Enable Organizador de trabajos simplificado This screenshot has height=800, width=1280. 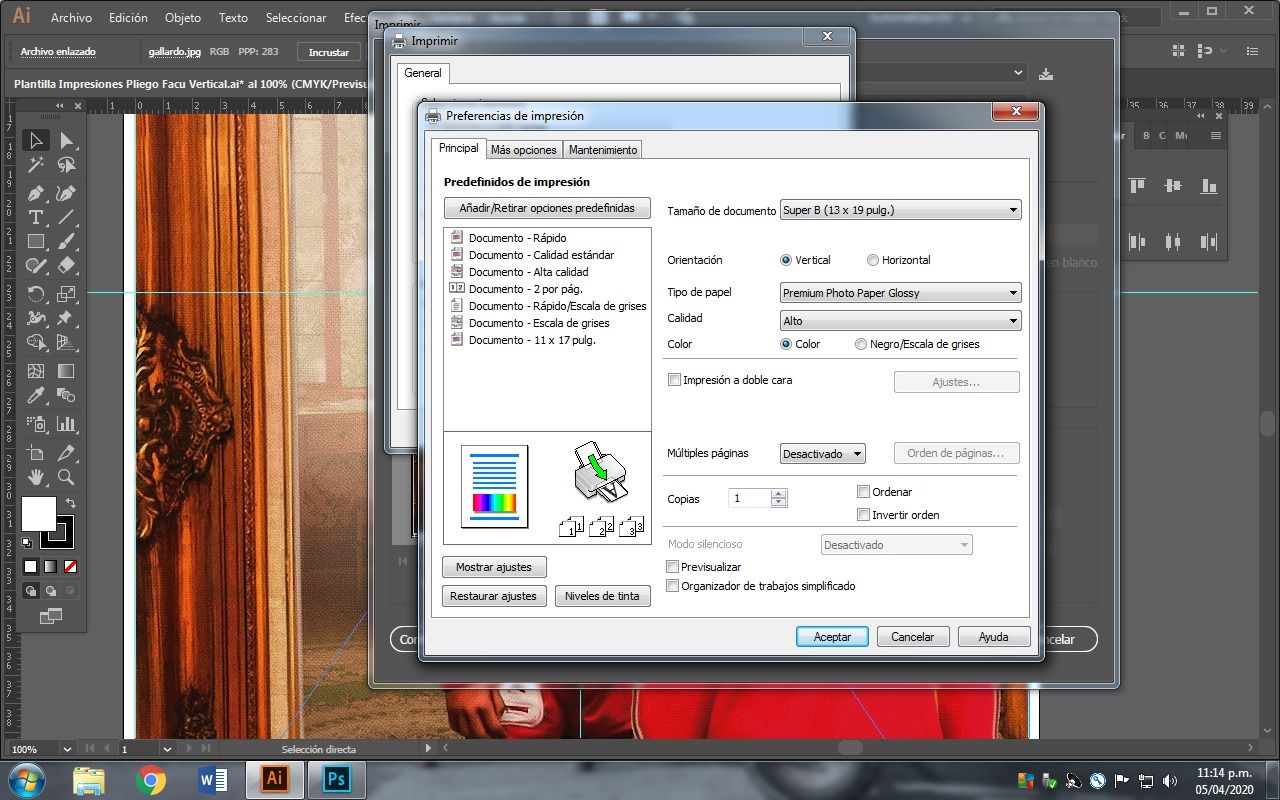click(x=673, y=586)
